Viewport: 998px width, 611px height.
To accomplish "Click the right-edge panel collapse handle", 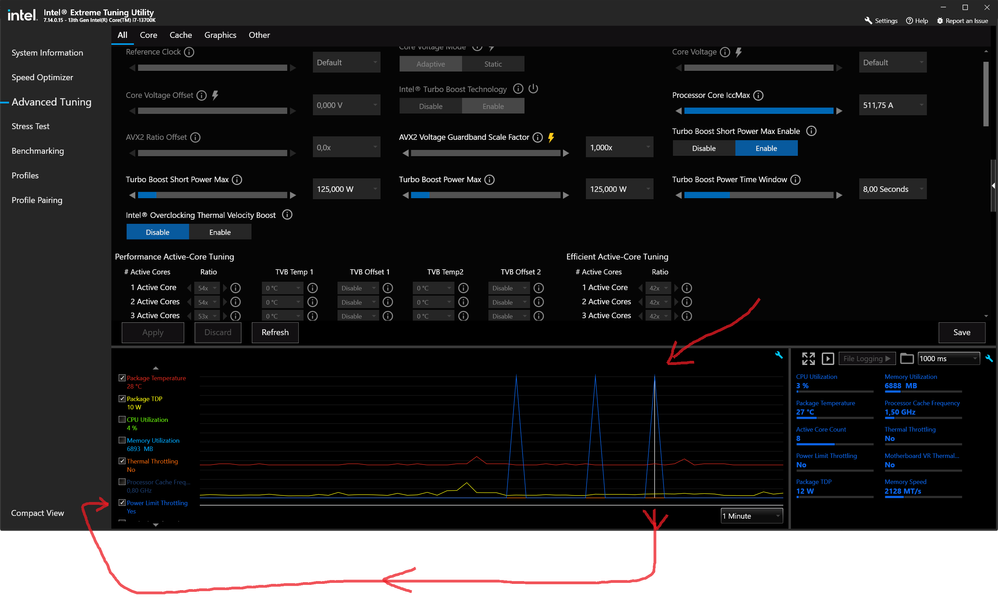I will [x=994, y=186].
